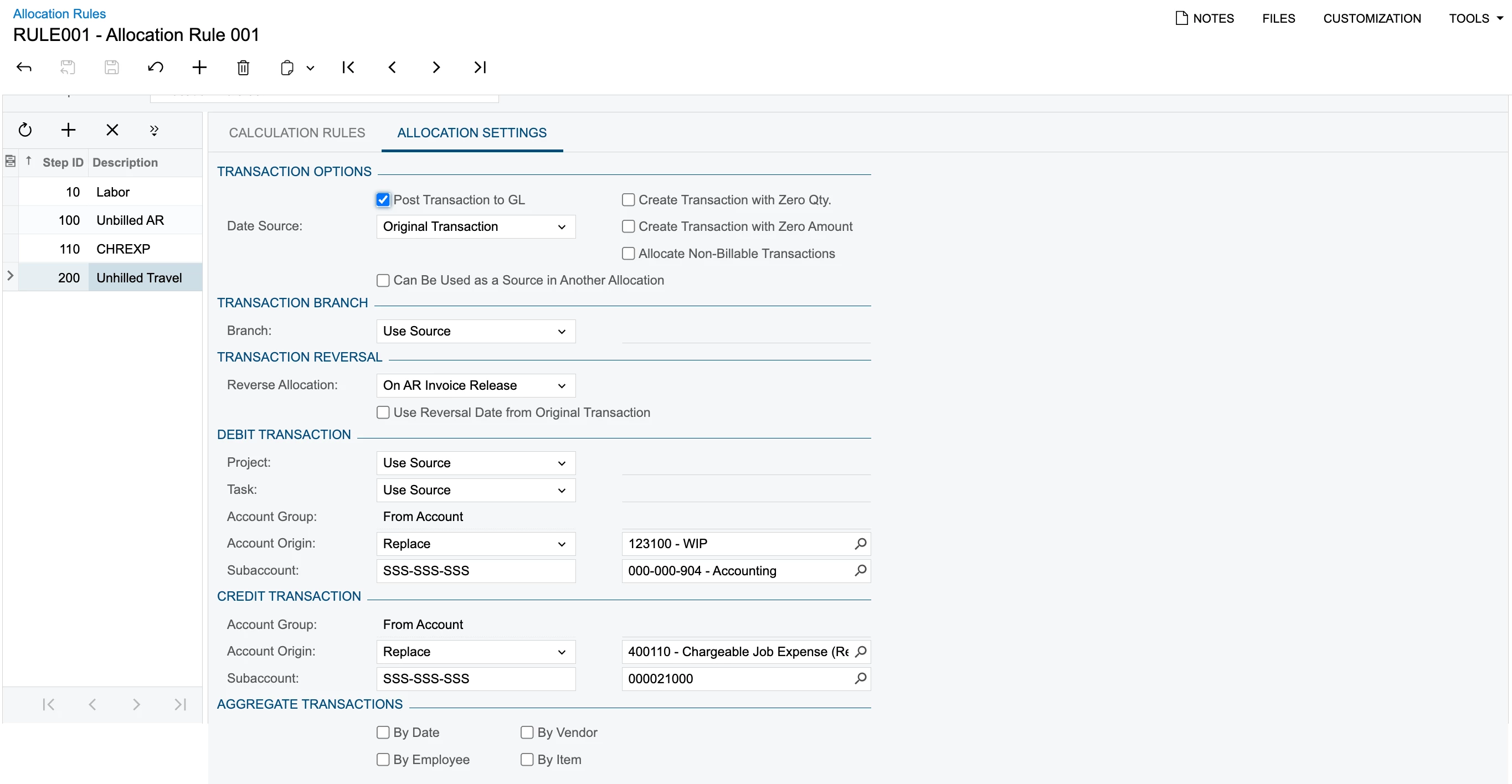
Task: Delete the selected step row
Action: pos(112,130)
